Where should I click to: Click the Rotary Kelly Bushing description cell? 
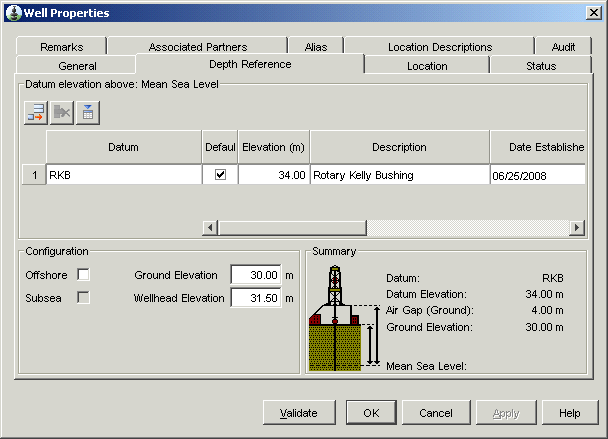[400, 175]
